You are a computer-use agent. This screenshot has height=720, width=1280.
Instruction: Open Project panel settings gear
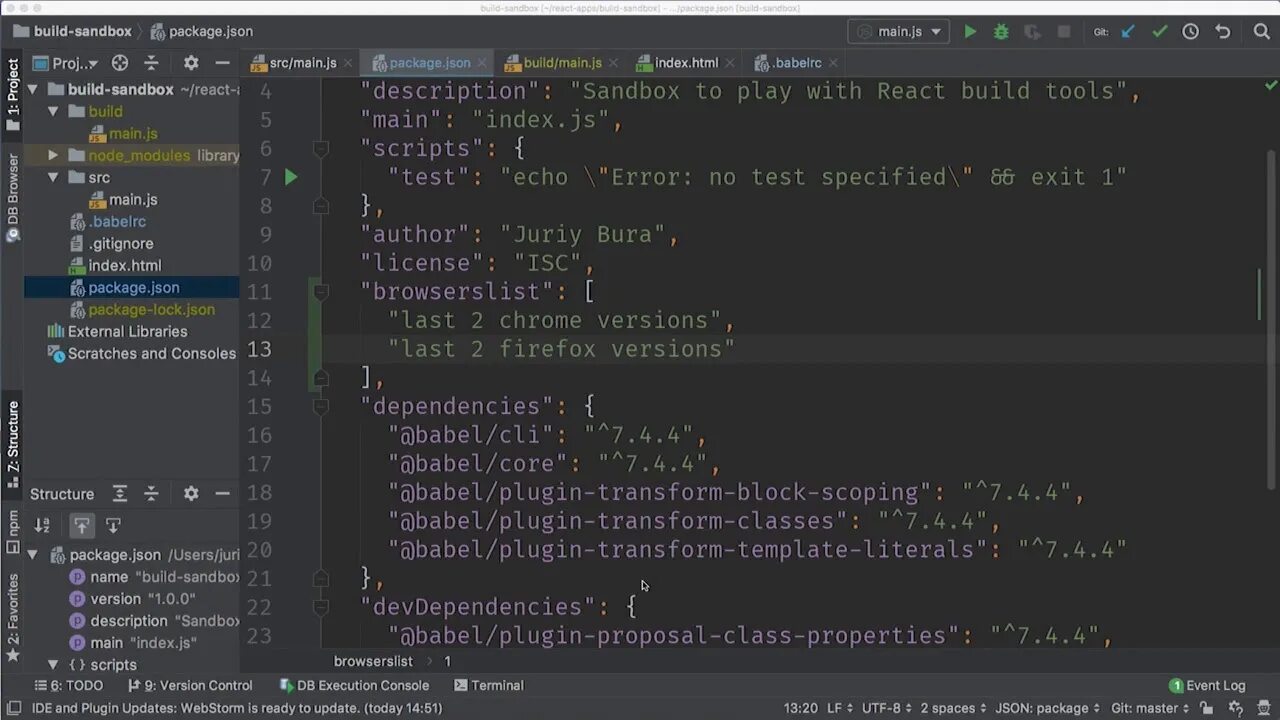click(x=191, y=63)
